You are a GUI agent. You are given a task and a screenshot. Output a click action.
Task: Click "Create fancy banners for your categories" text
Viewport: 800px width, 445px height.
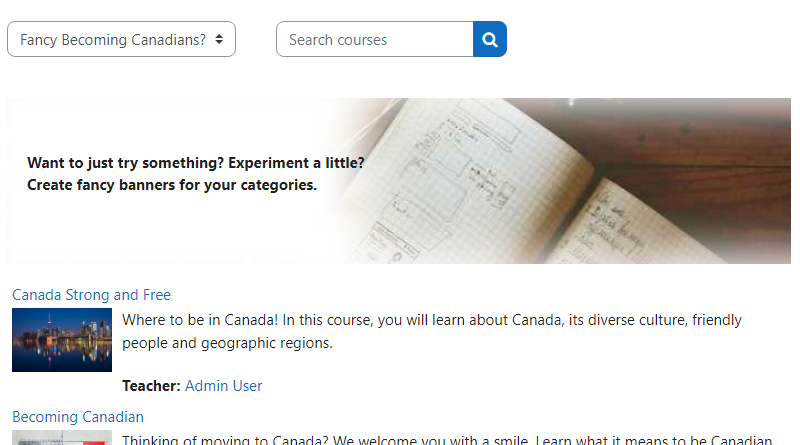coord(172,185)
